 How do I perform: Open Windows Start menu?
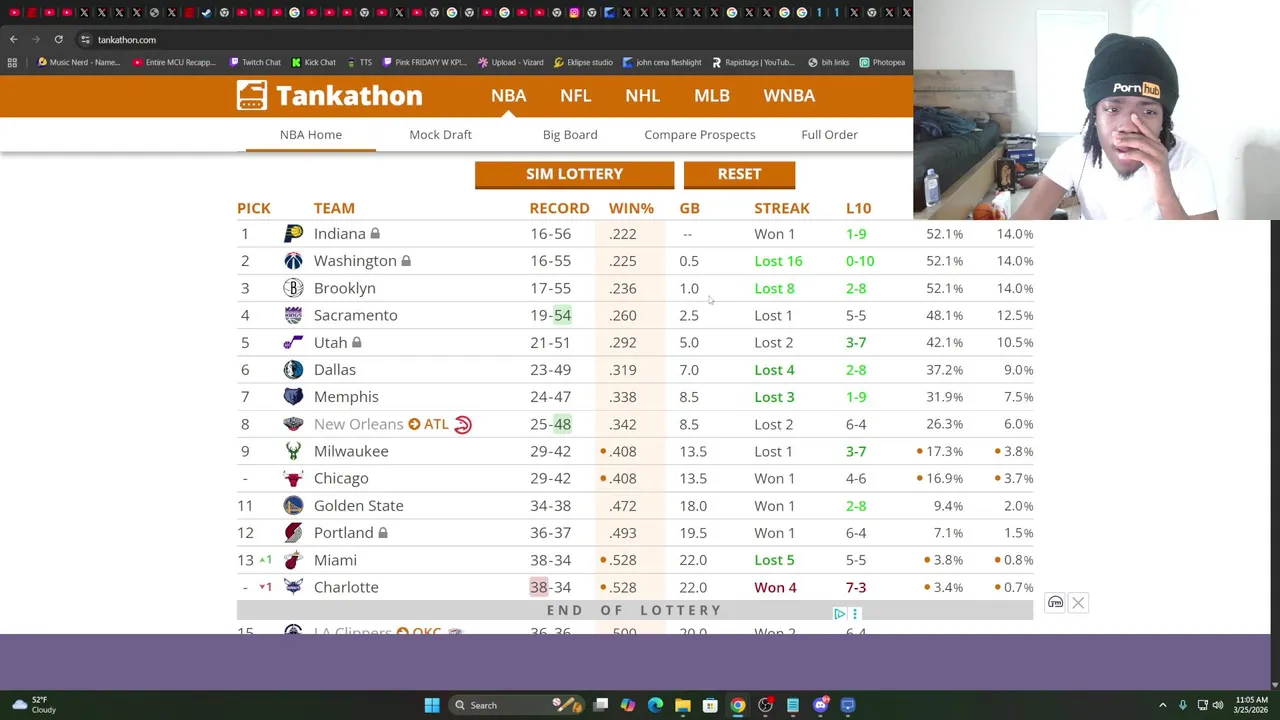point(432,705)
